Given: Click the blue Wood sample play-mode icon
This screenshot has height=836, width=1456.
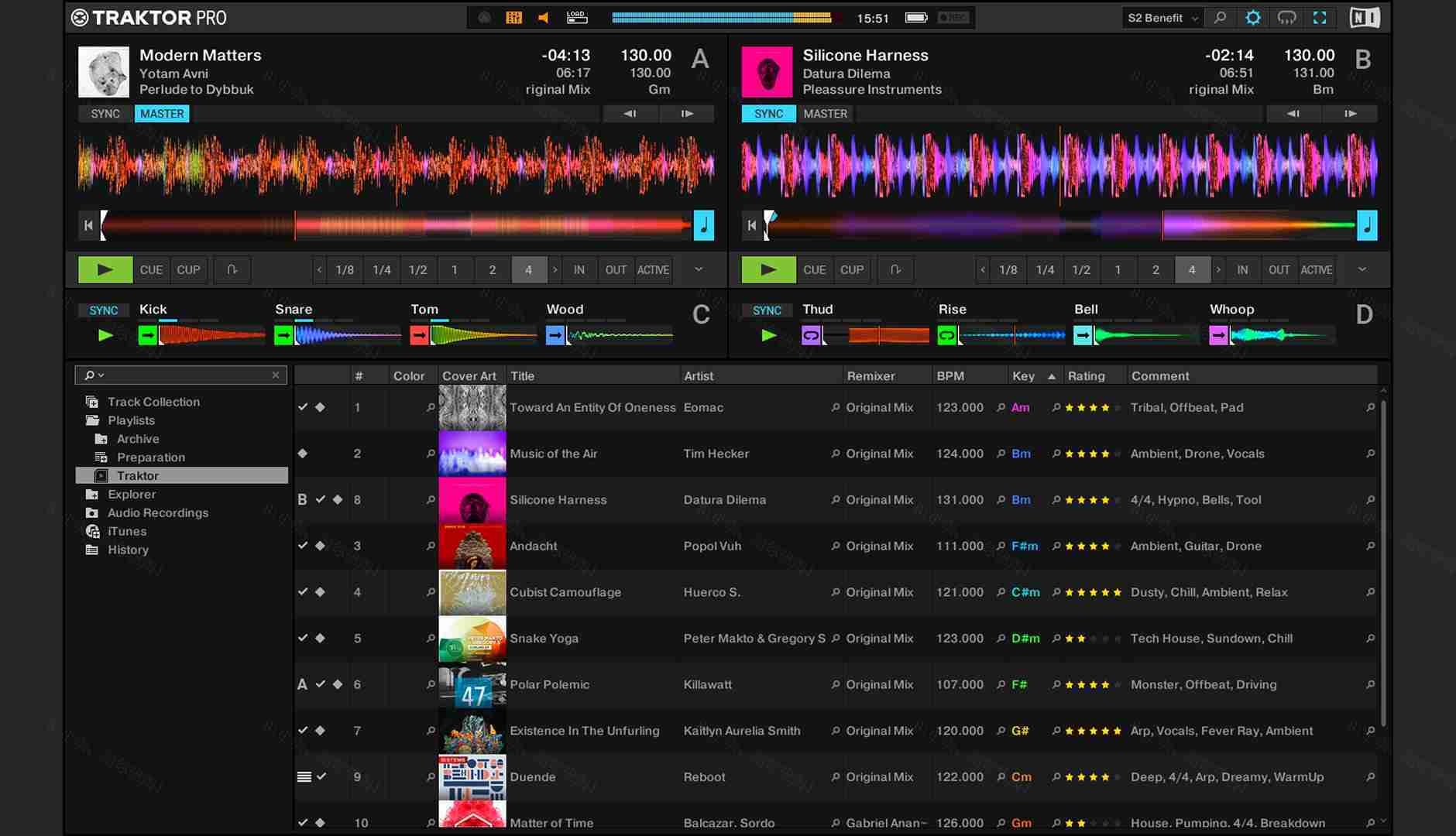Looking at the screenshot, I should (x=555, y=335).
